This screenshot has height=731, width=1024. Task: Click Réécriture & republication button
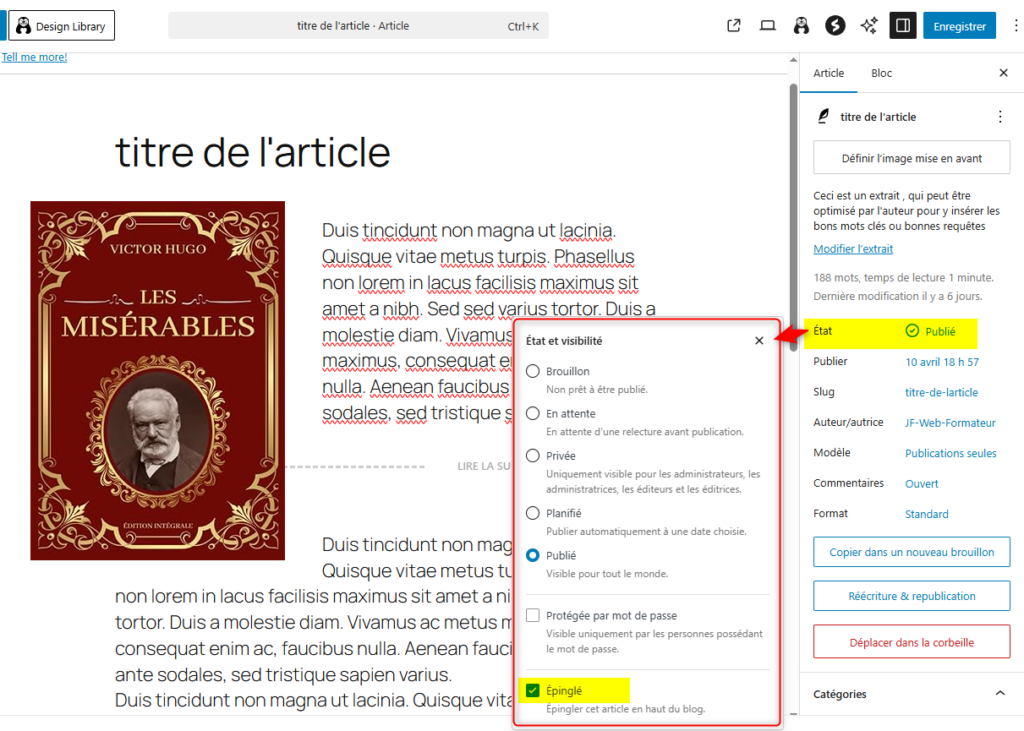pos(912,596)
